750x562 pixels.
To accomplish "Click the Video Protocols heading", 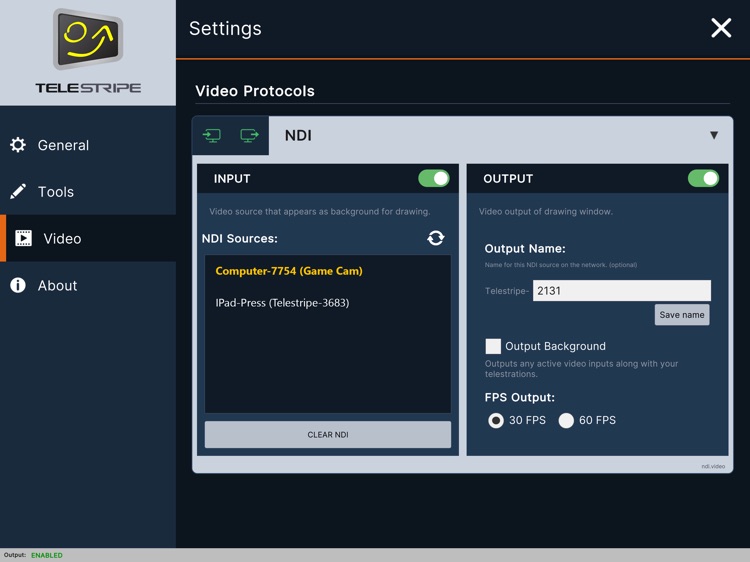I will [255, 91].
